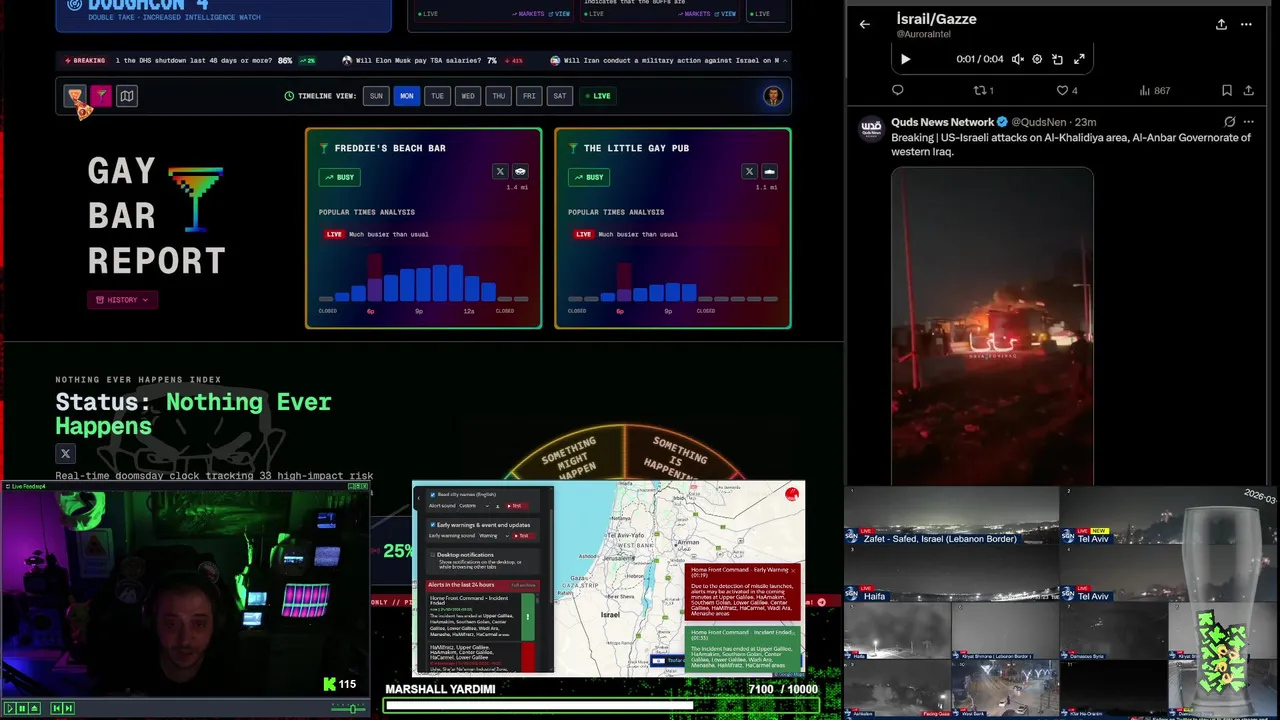Dismiss the green Incident Ended popup

(796, 632)
